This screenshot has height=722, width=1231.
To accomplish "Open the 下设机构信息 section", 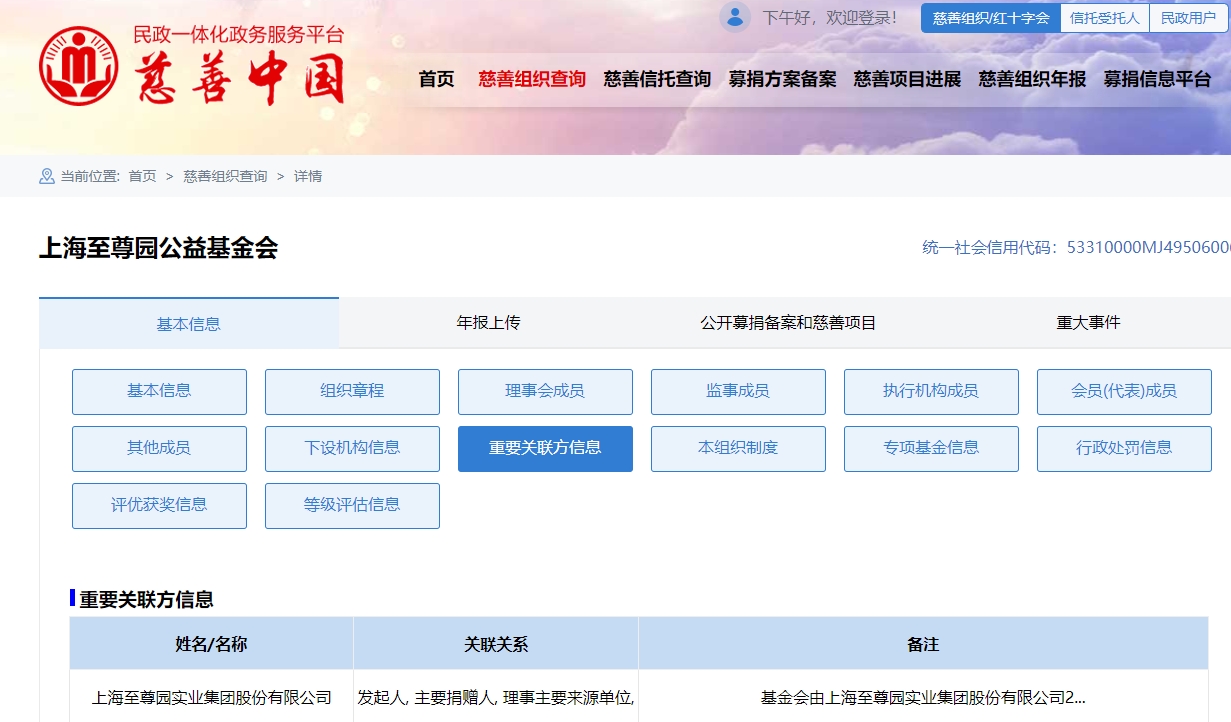I will (352, 448).
